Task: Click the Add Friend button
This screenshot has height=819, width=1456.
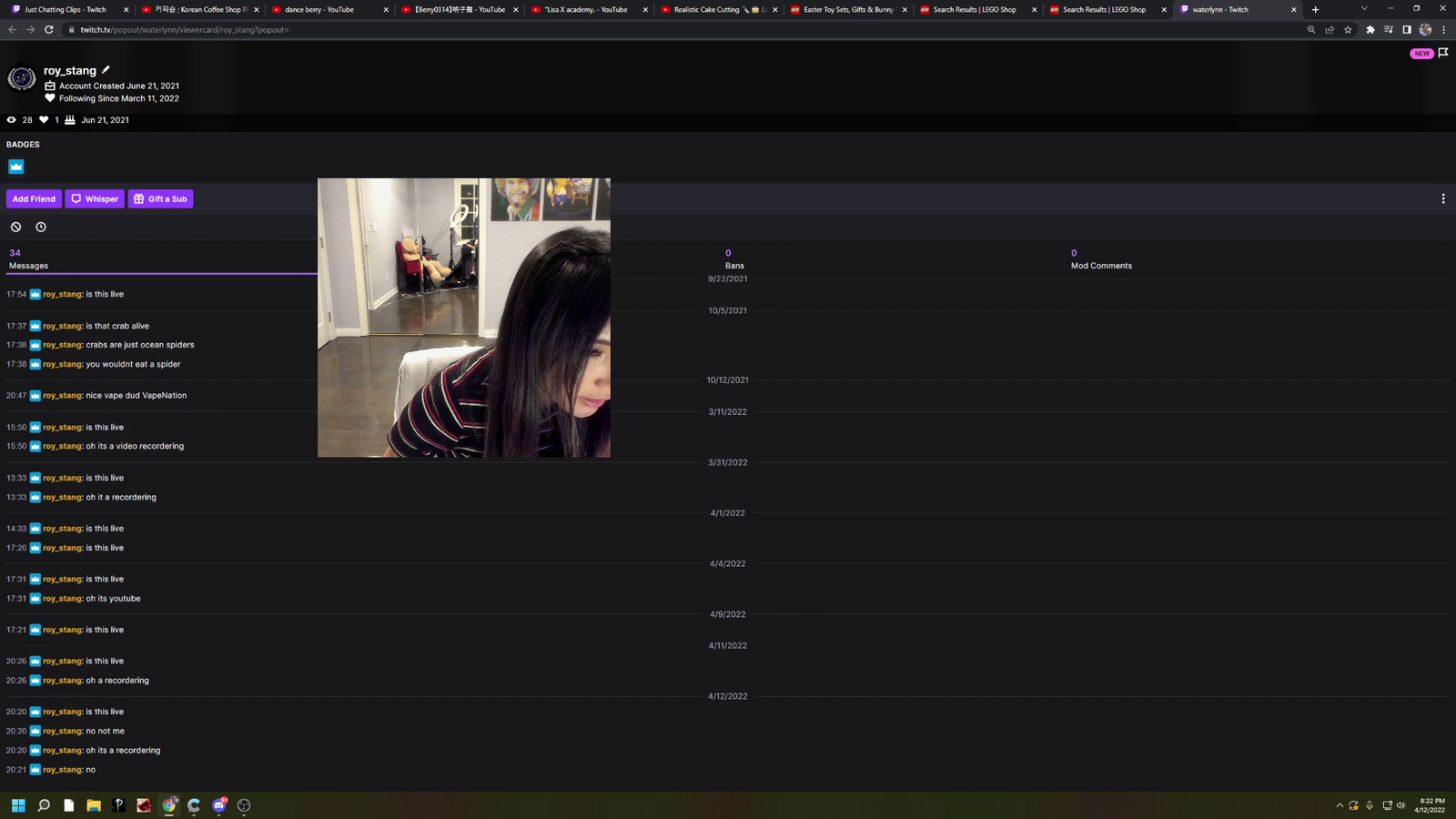Action: [34, 198]
